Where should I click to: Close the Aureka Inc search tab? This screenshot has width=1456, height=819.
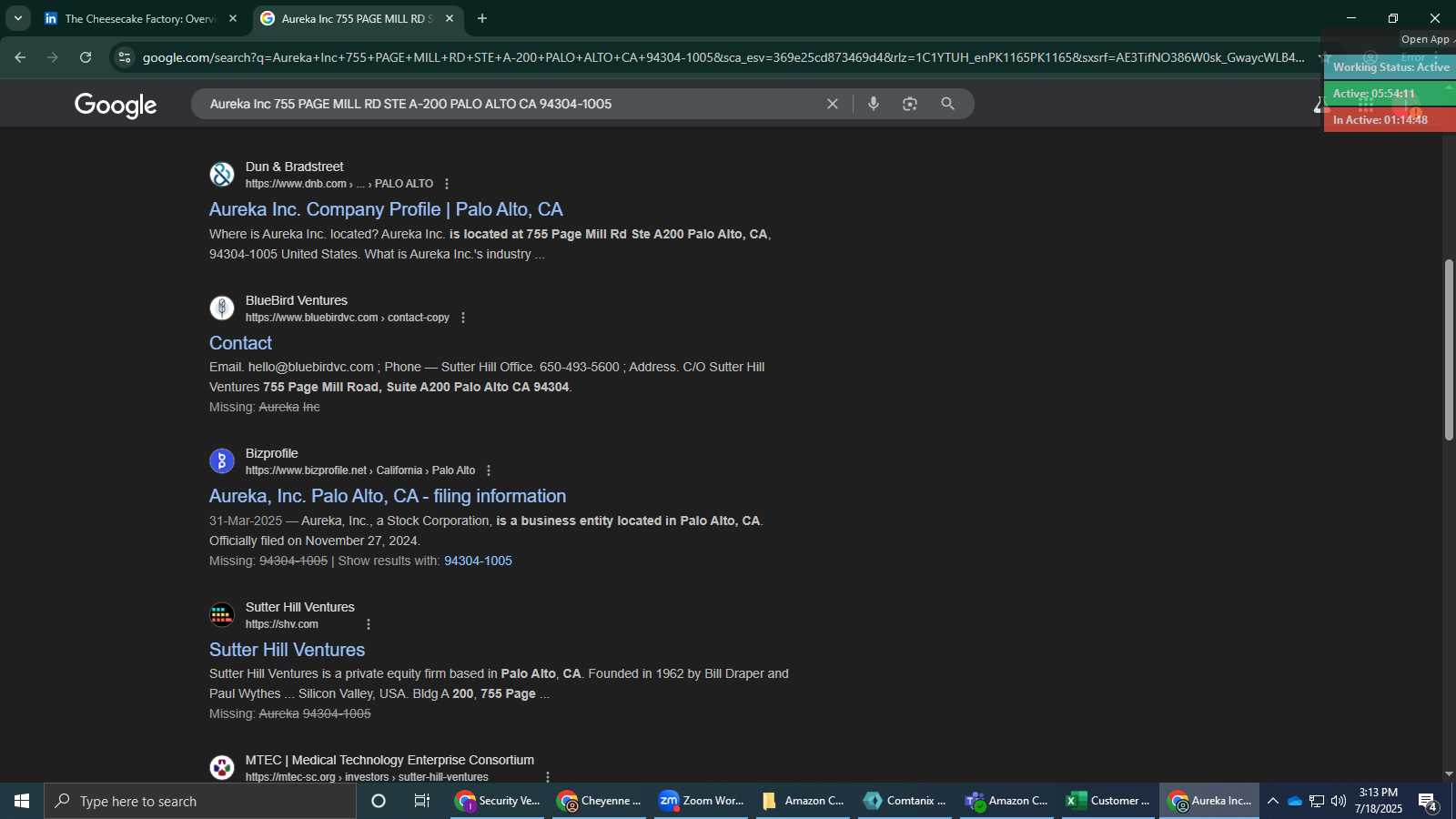450,18
